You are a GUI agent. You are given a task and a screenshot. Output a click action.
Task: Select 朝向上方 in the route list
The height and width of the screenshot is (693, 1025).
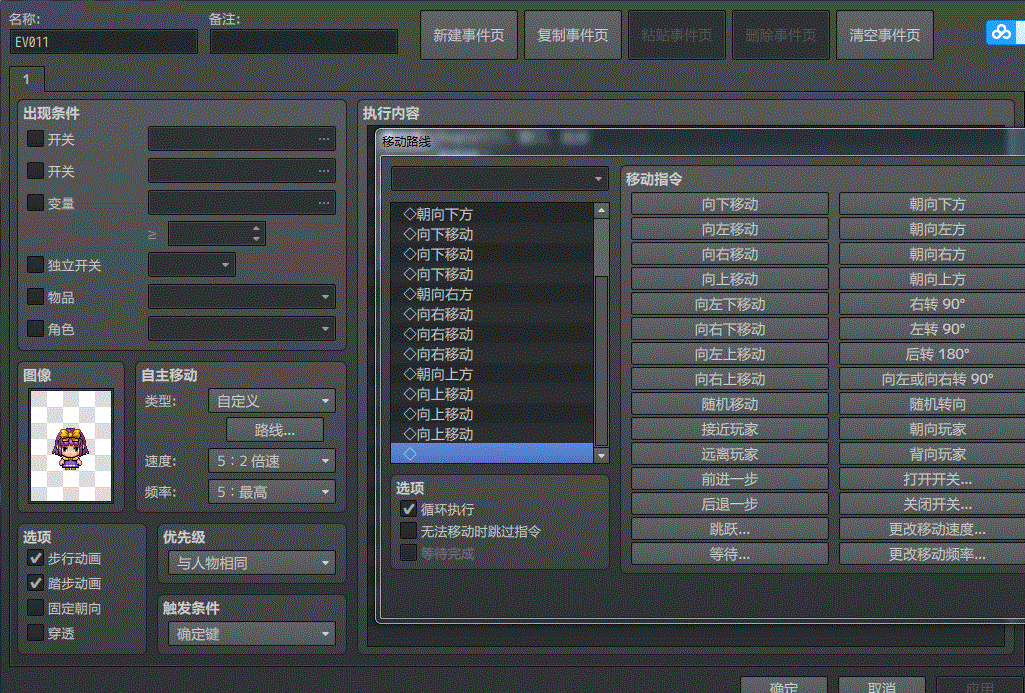point(492,374)
